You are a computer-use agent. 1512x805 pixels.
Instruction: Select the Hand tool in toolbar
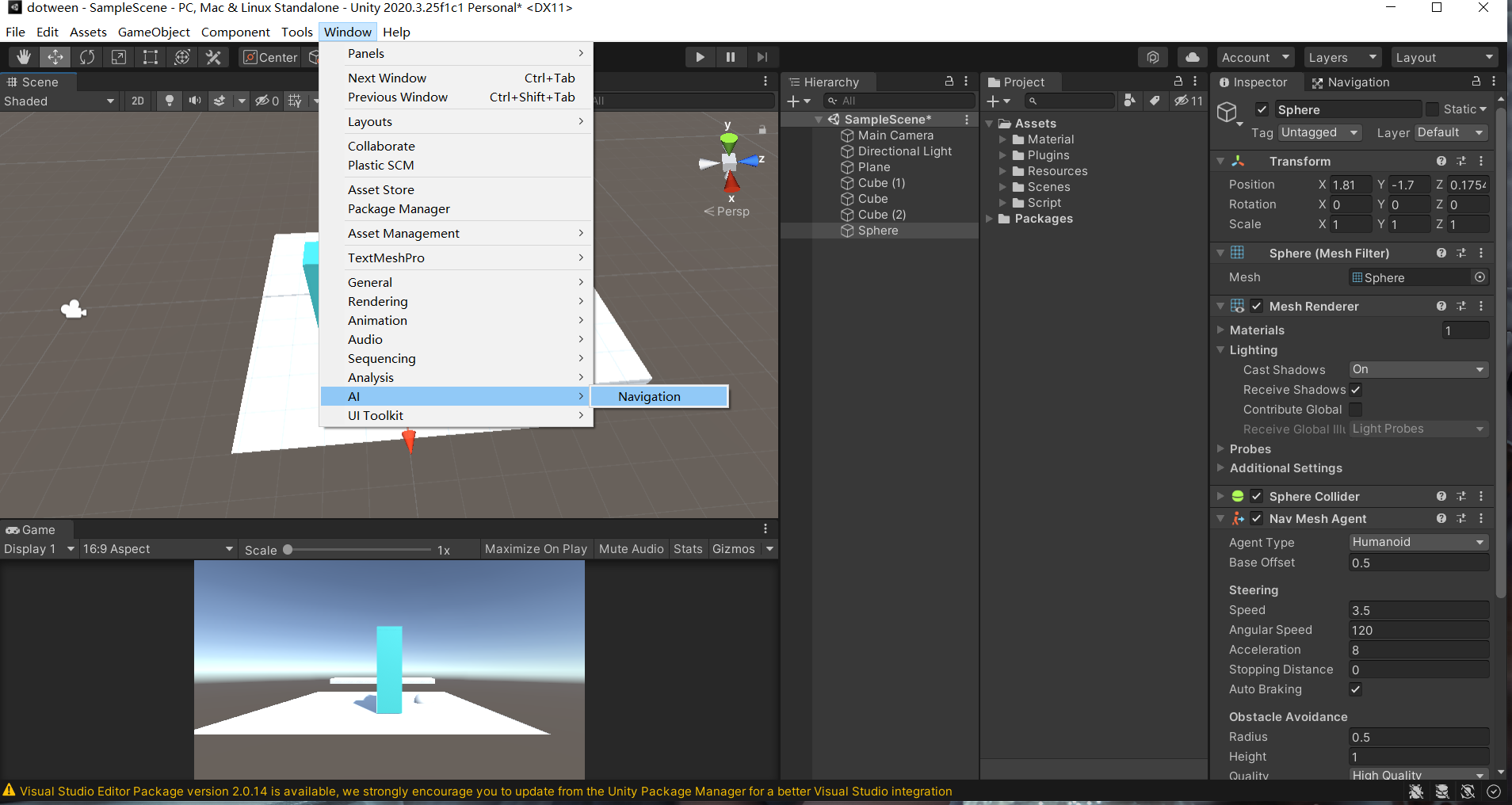click(x=24, y=57)
